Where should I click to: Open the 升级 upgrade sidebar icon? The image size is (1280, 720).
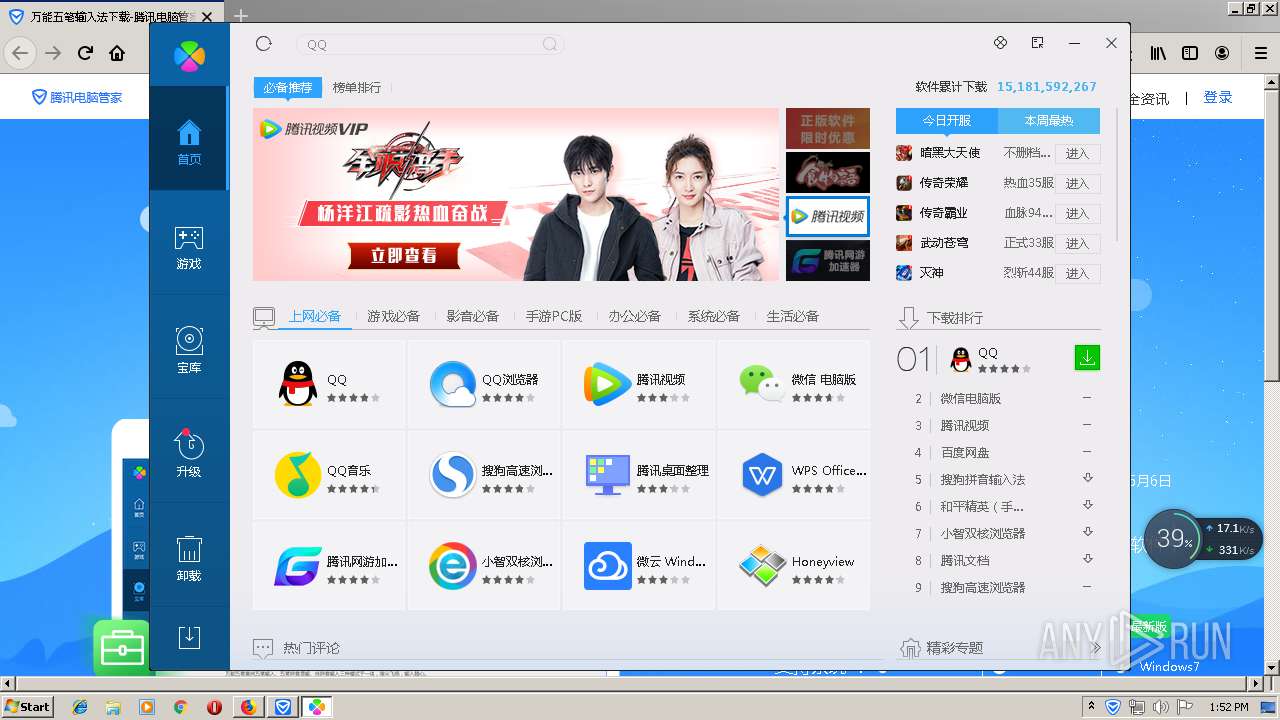pos(189,454)
